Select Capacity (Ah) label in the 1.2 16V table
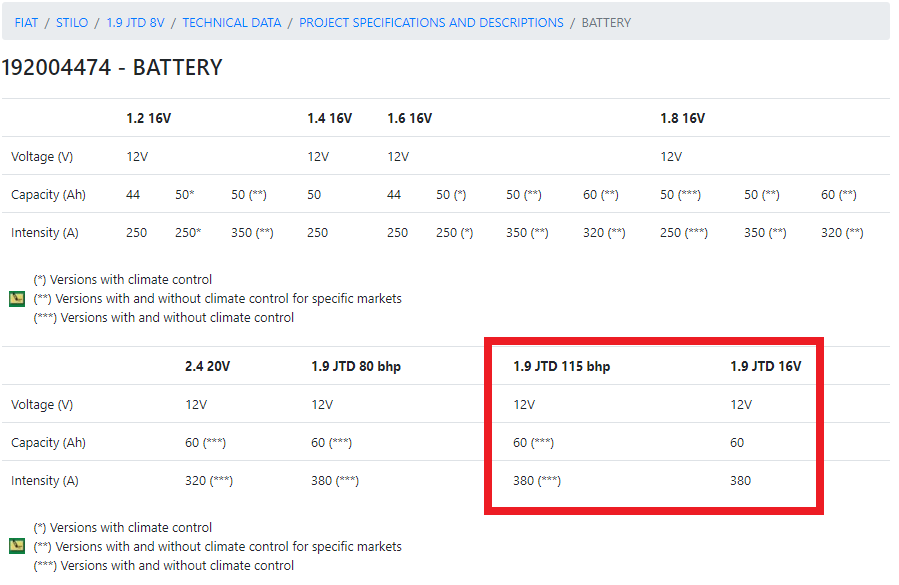The width and height of the screenshot is (899, 585). [48, 195]
